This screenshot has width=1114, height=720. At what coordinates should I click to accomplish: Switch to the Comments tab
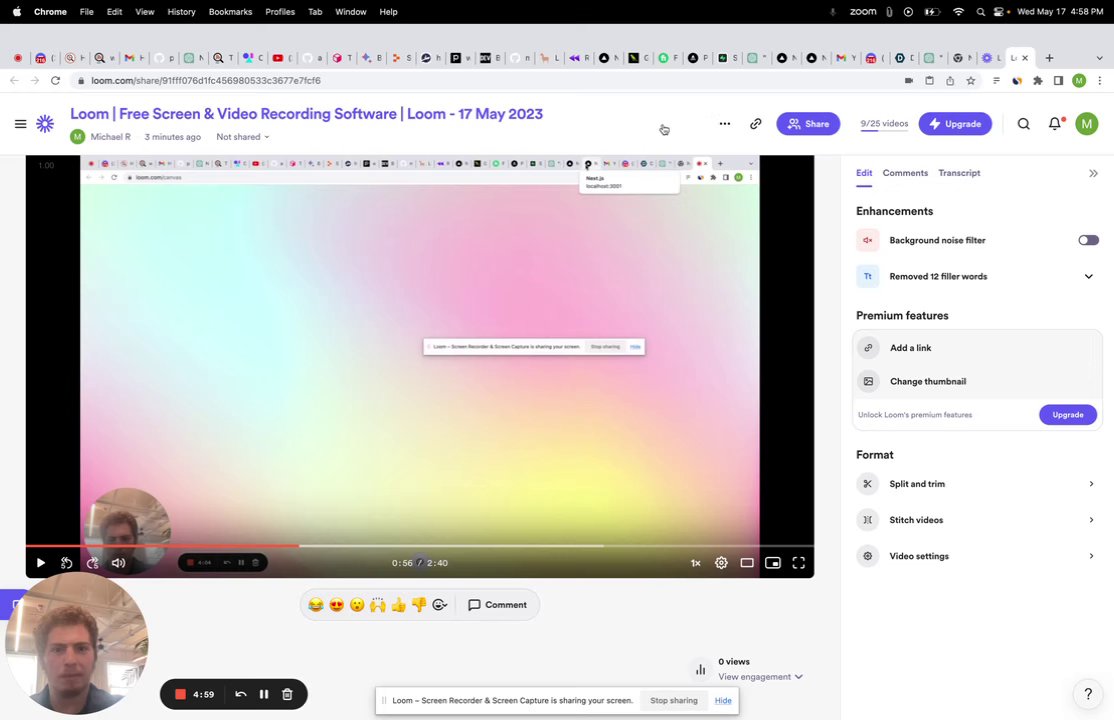point(905,173)
